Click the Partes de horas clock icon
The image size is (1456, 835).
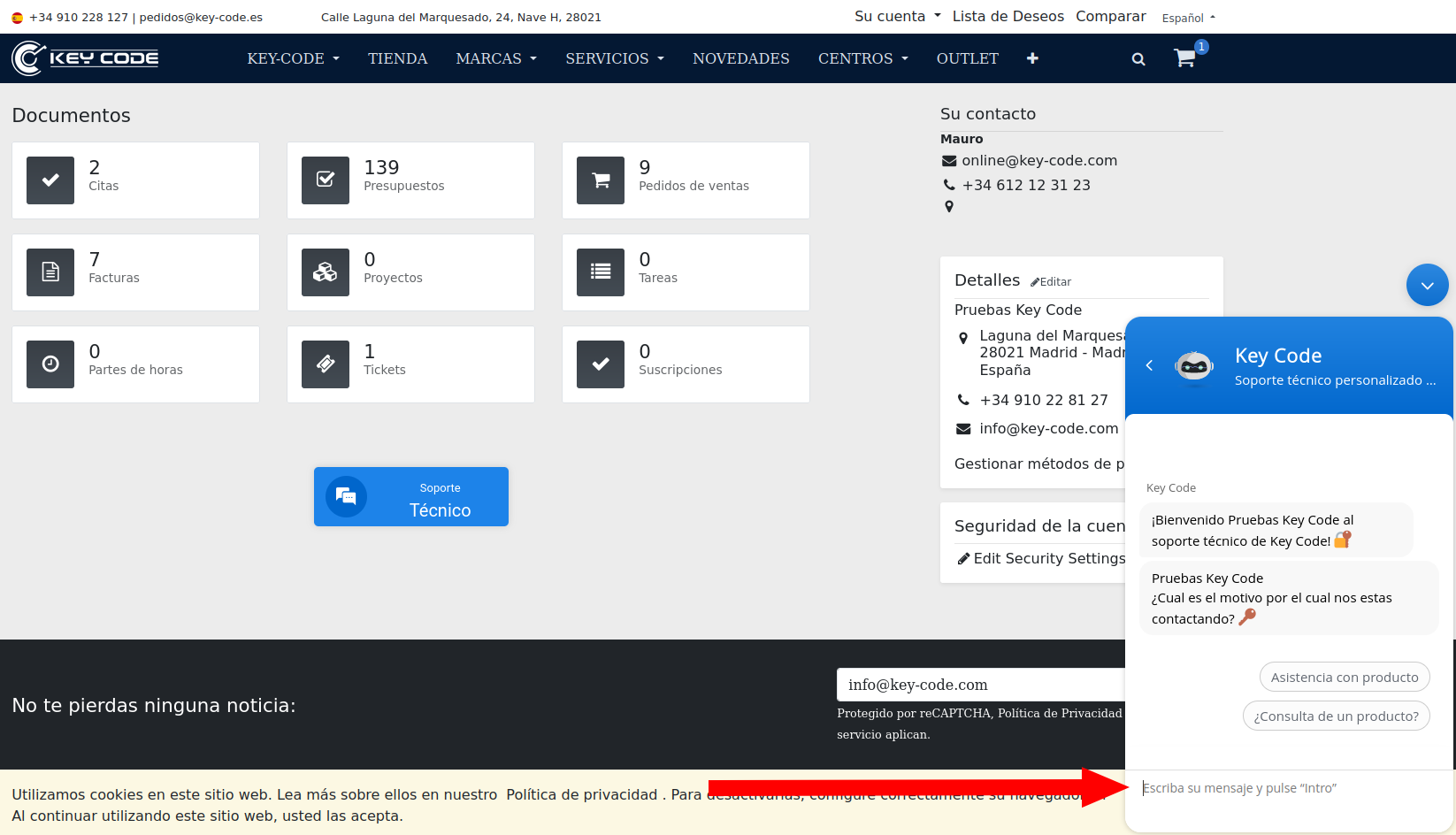click(x=50, y=364)
